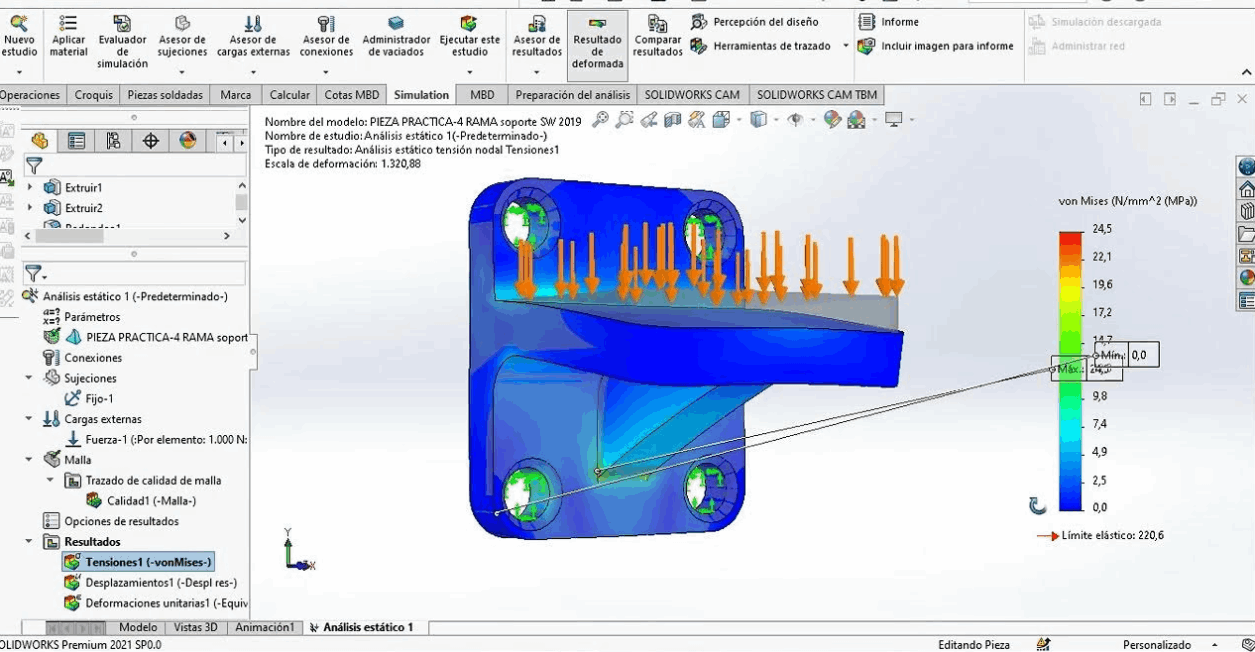Collapse the Cargas externas node

(x=29, y=419)
